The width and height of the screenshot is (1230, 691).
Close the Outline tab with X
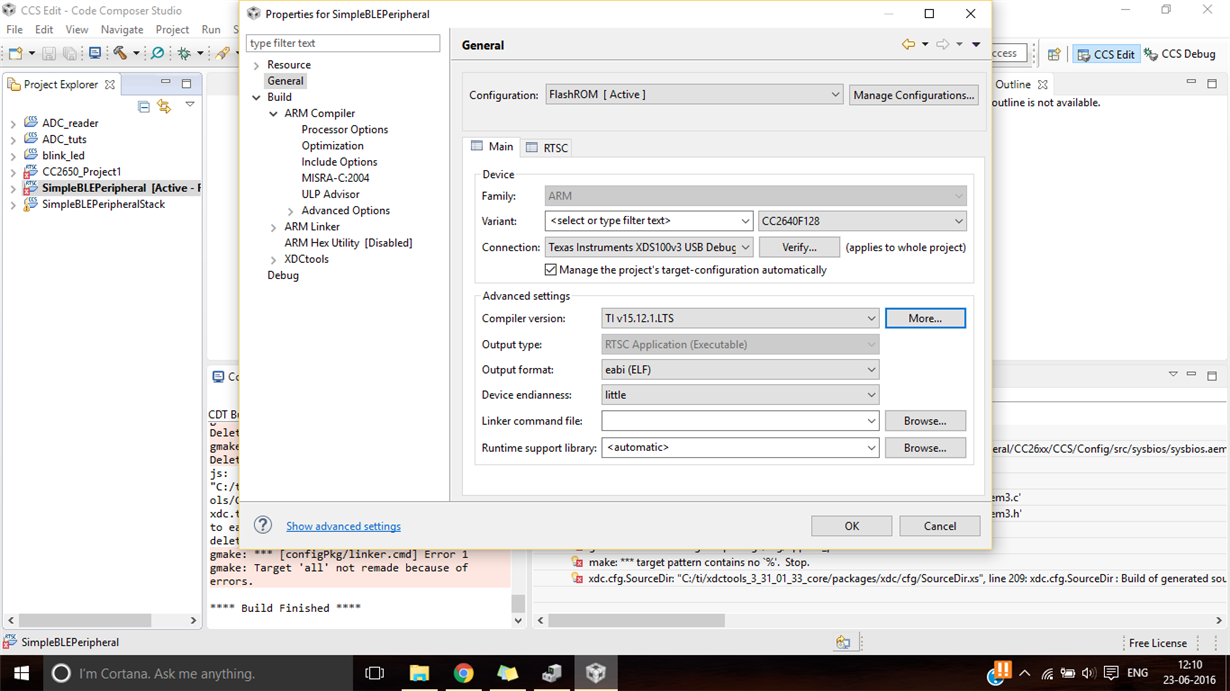point(1042,85)
